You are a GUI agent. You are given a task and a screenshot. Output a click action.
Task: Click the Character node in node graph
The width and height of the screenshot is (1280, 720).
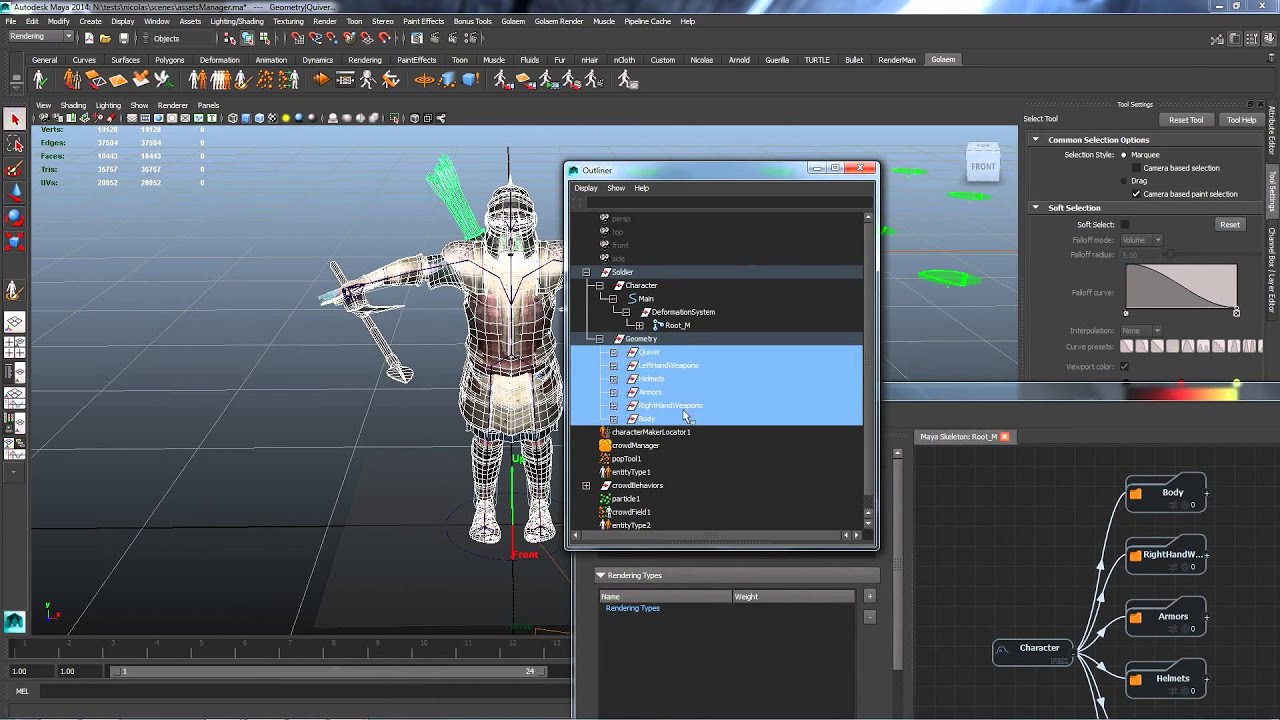(1033, 652)
